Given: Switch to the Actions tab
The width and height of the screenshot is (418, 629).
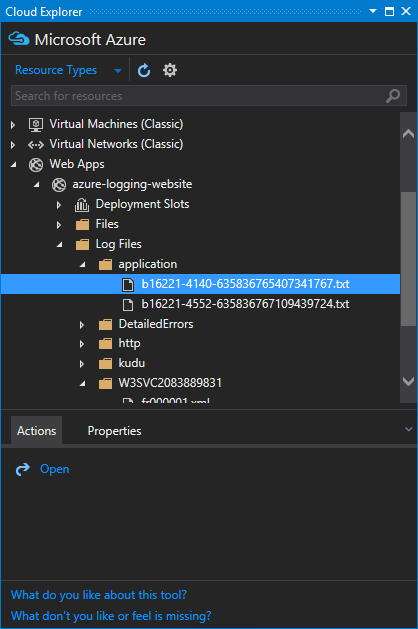Looking at the screenshot, I should click(37, 430).
